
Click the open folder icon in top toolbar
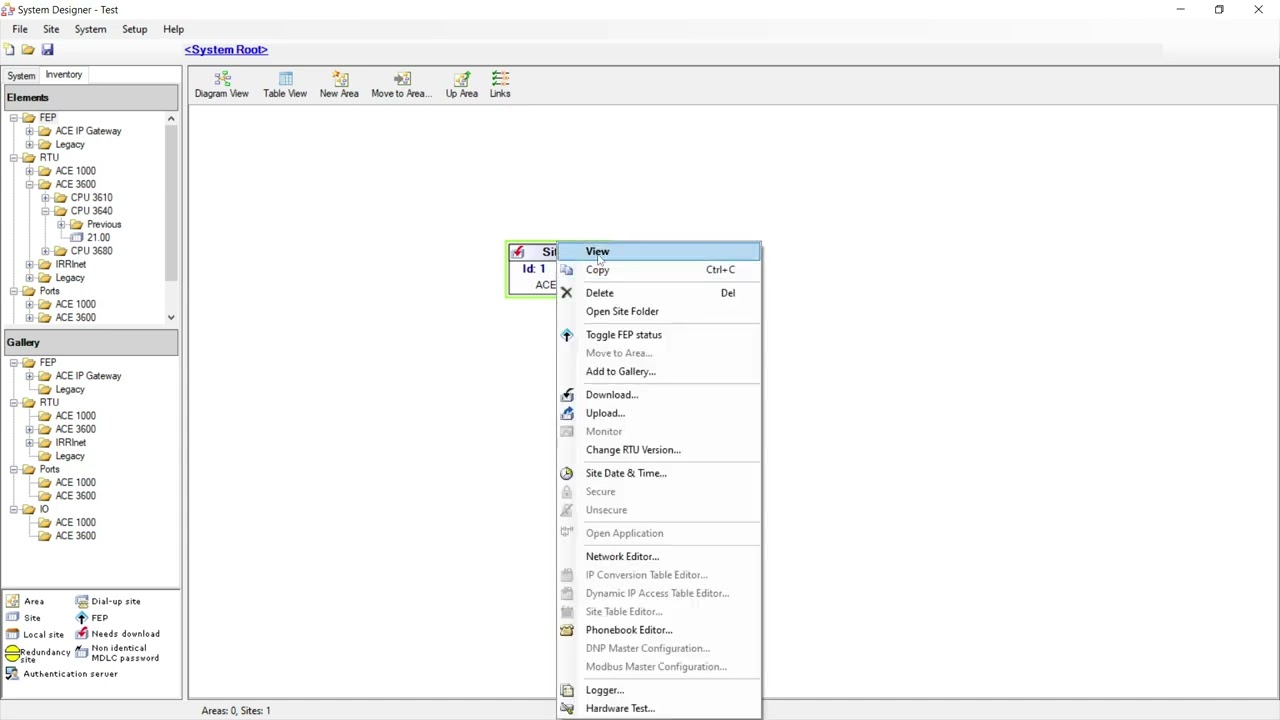click(x=28, y=50)
